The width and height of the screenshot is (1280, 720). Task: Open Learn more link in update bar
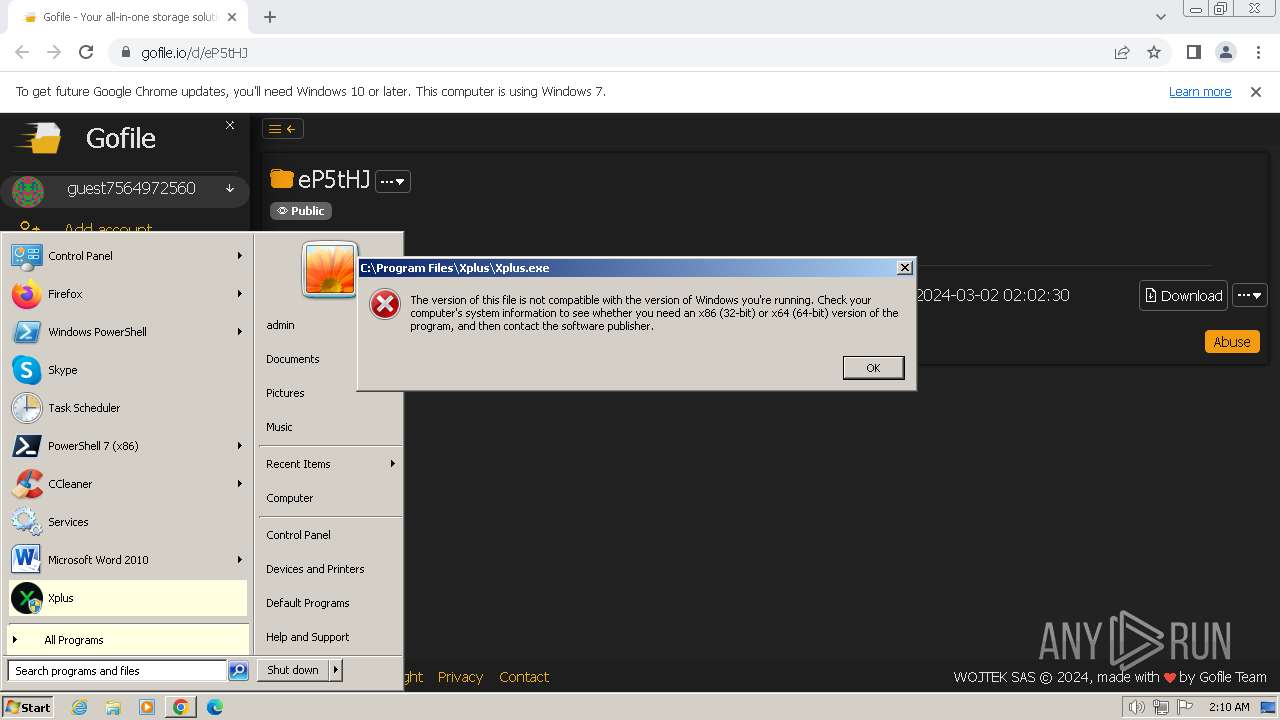click(x=1200, y=91)
